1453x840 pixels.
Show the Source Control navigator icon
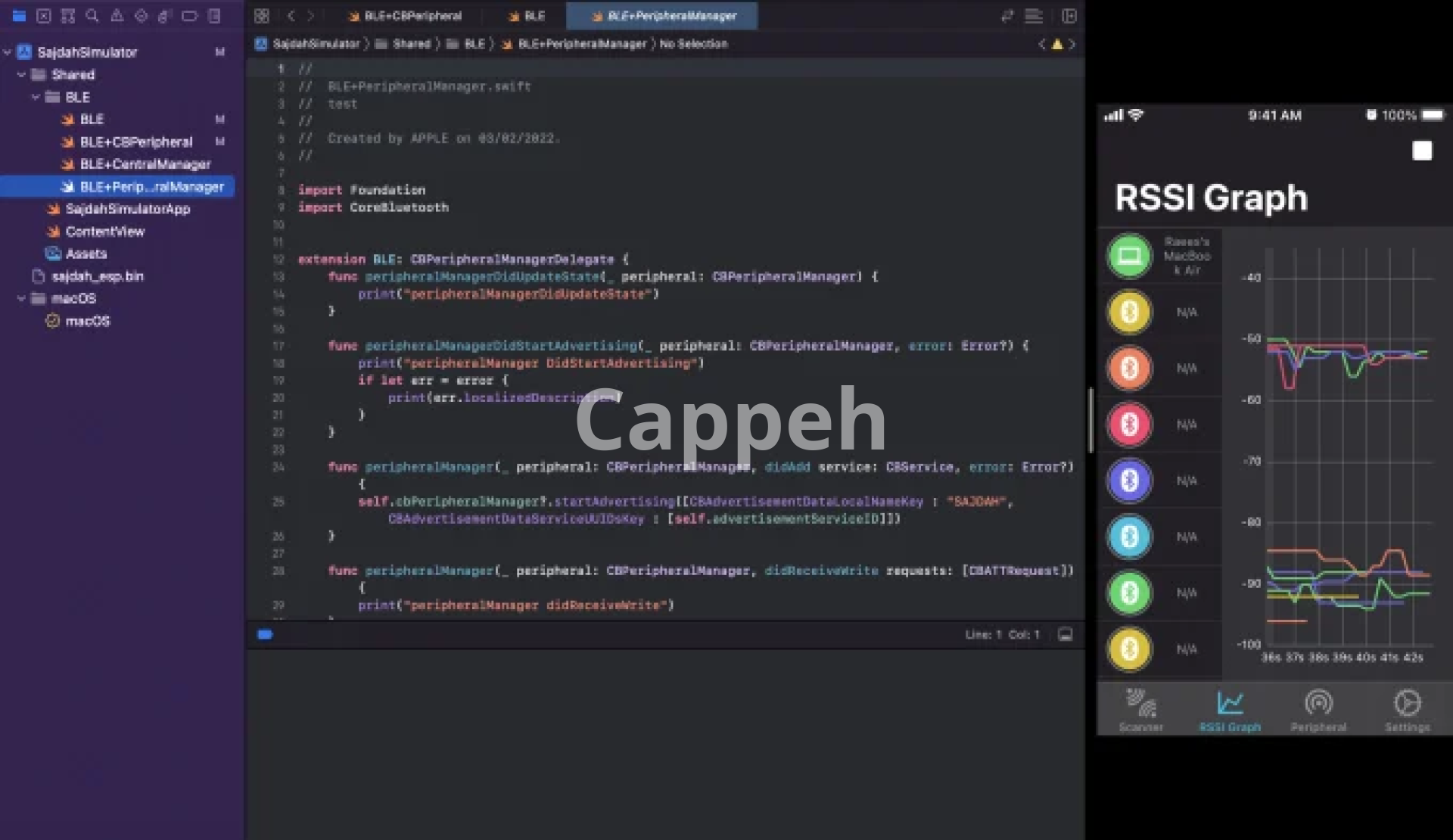click(x=43, y=16)
